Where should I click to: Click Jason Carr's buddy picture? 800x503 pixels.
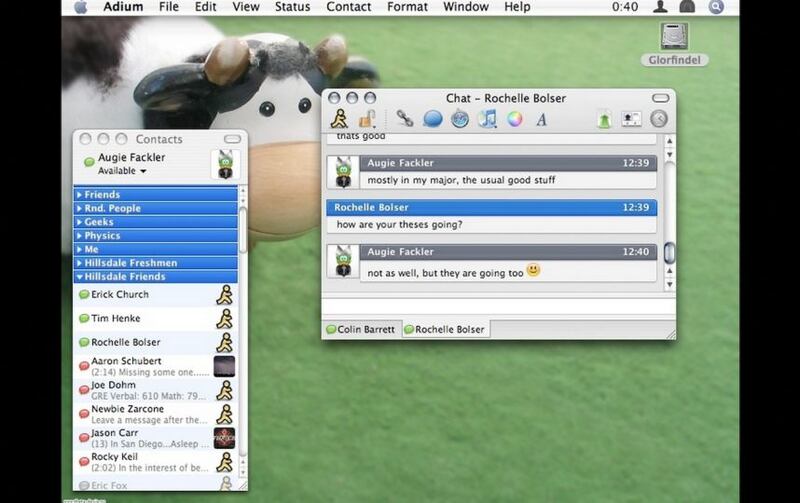[x=224, y=438]
